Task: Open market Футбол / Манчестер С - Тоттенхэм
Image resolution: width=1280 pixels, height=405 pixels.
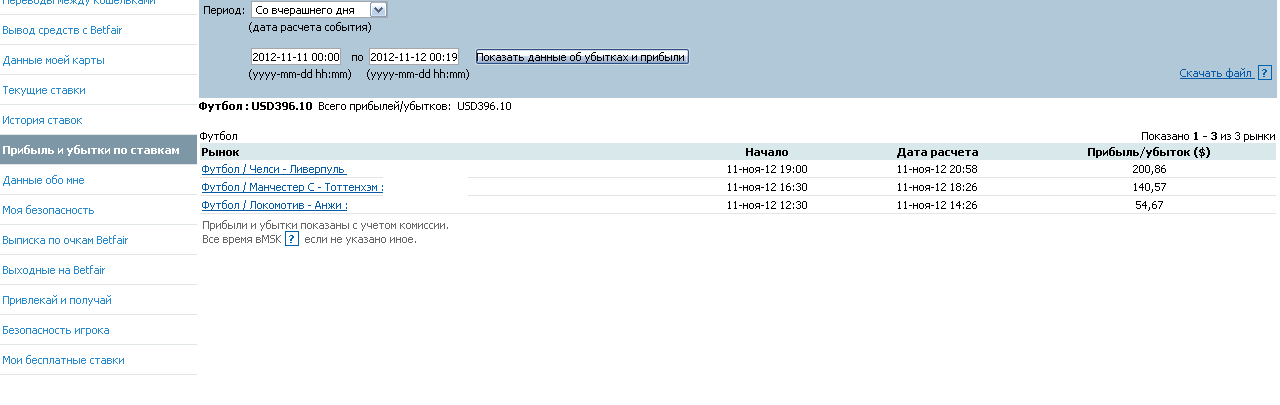Action: (x=292, y=187)
